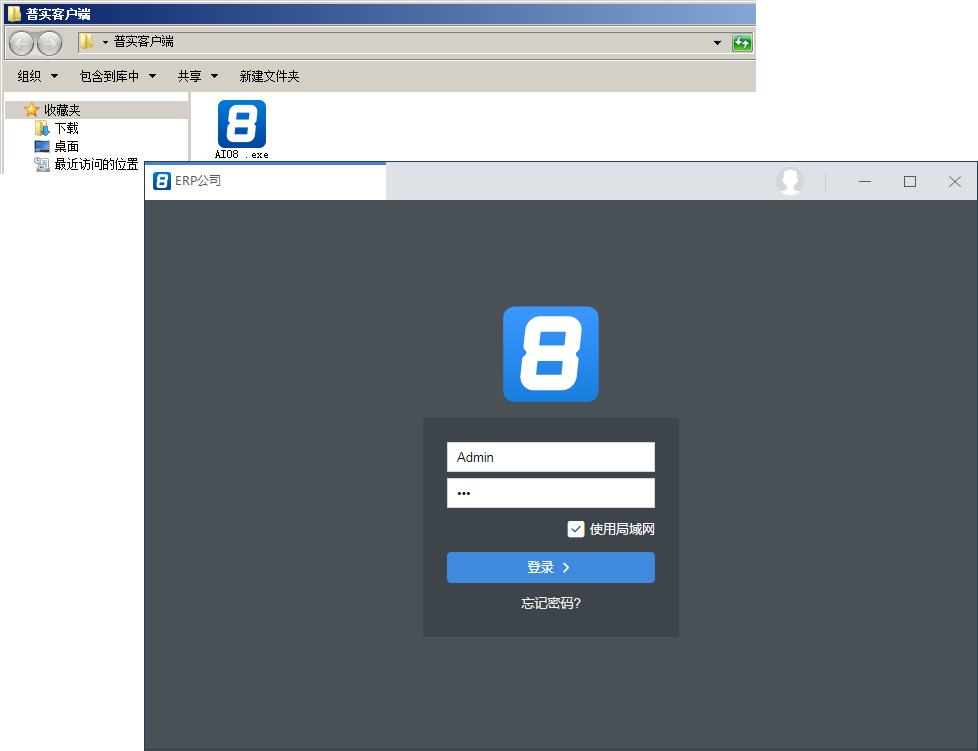The image size is (978, 751).
Task: Open the AIO8 .exe file icon
Action: click(x=242, y=125)
